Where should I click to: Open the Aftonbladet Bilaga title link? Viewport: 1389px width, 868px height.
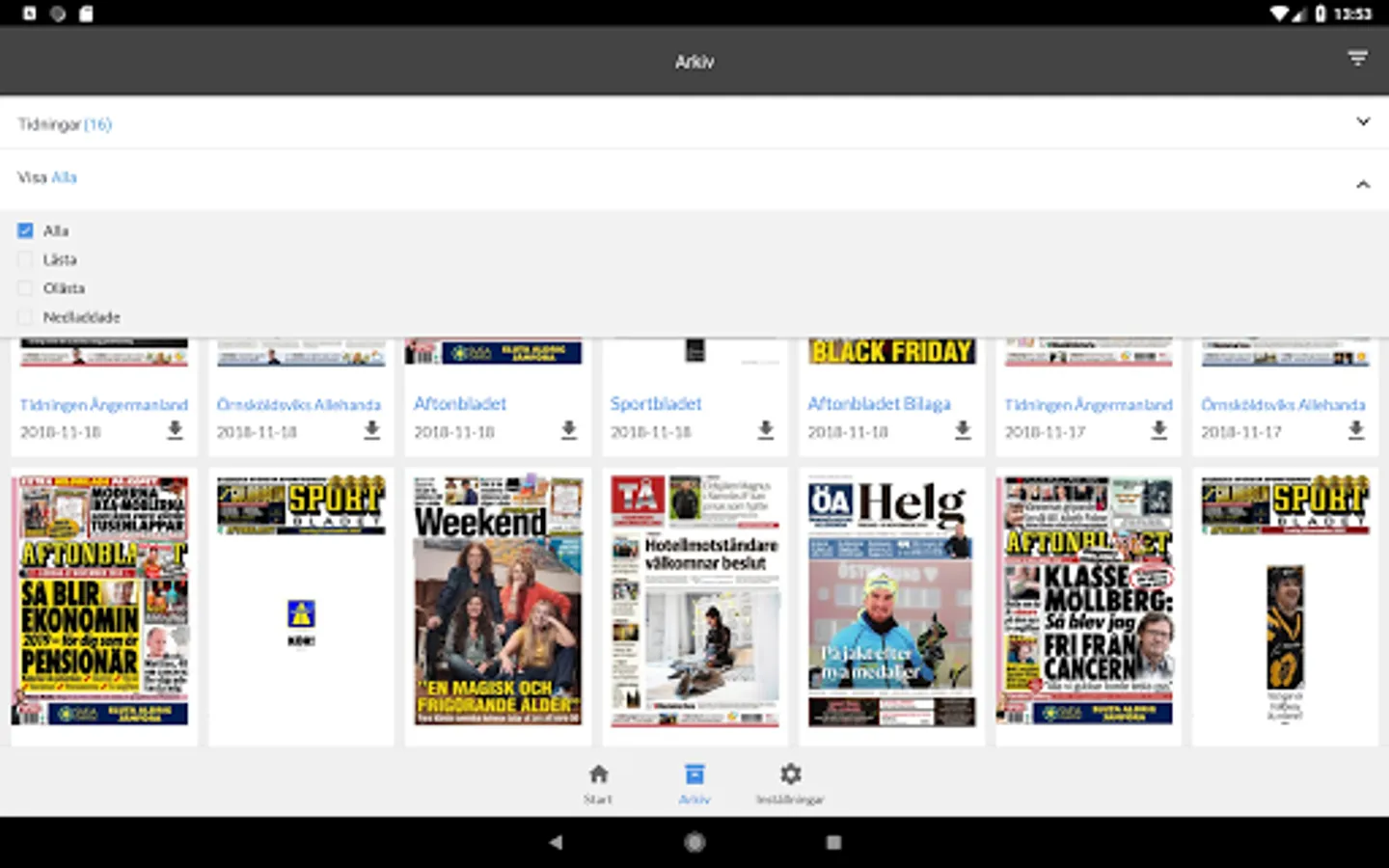(879, 403)
